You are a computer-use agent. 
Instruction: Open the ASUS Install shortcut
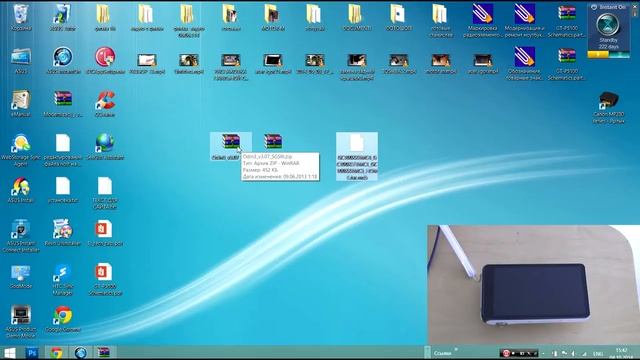[x=21, y=190]
